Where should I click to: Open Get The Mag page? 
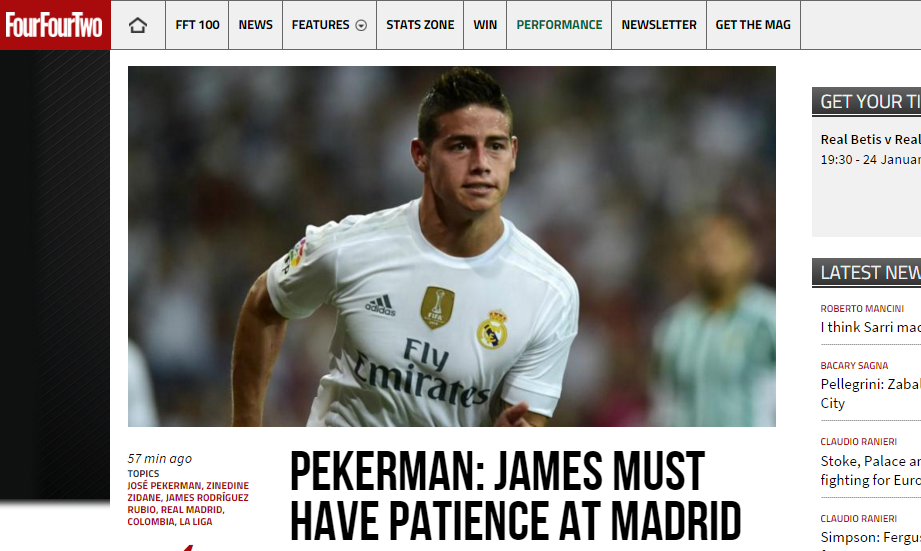(753, 25)
